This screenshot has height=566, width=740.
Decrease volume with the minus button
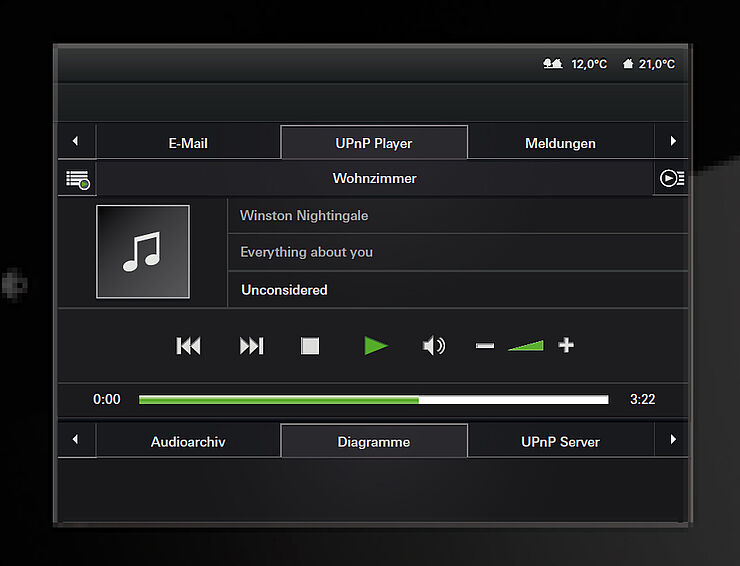[x=485, y=346]
